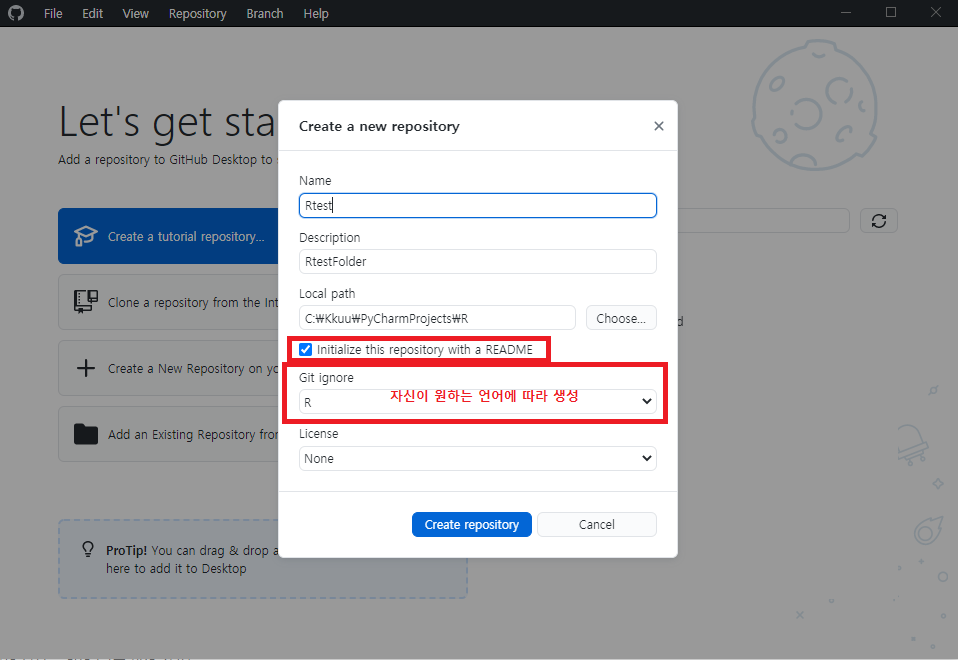Click the graduation cap tutorial icon

[x=86, y=236]
